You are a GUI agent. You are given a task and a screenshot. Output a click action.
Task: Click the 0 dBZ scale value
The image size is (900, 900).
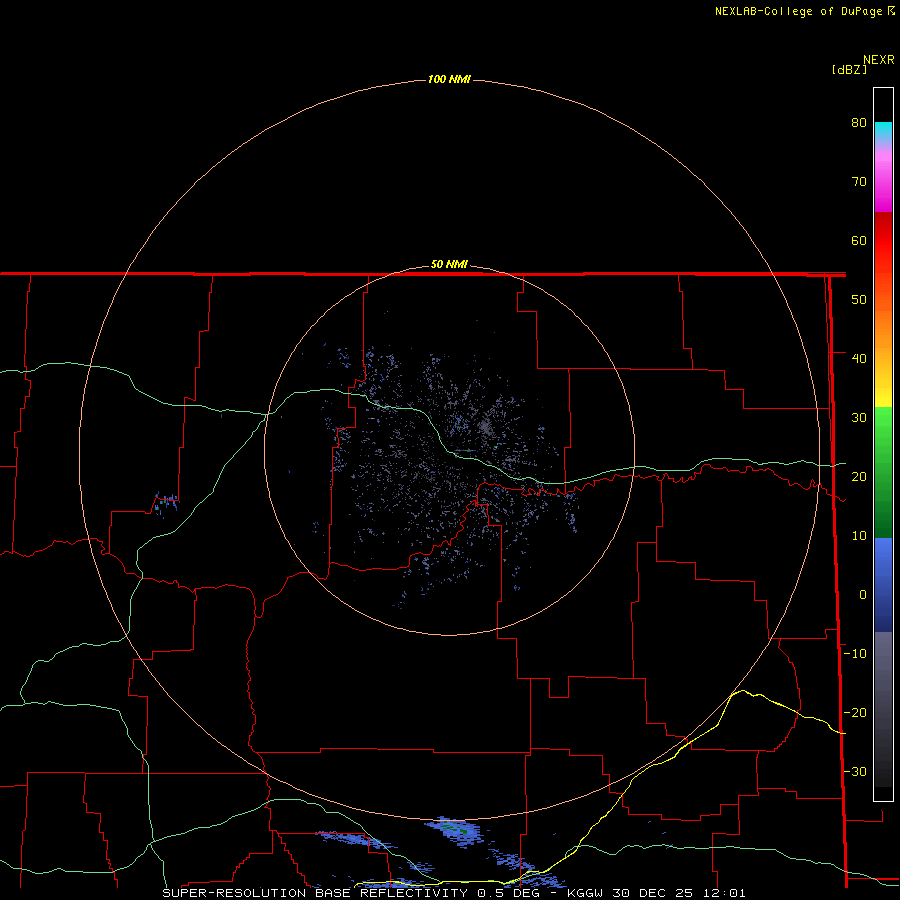pos(863,595)
